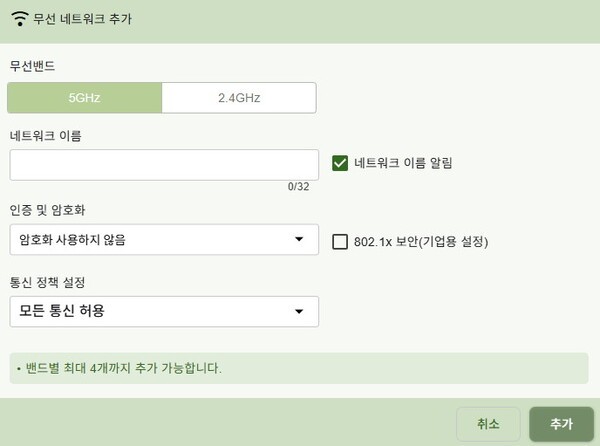The height and width of the screenshot is (446, 600).
Task: Click the Wi-Fi icon in the dialog title
Action: pos(19,18)
